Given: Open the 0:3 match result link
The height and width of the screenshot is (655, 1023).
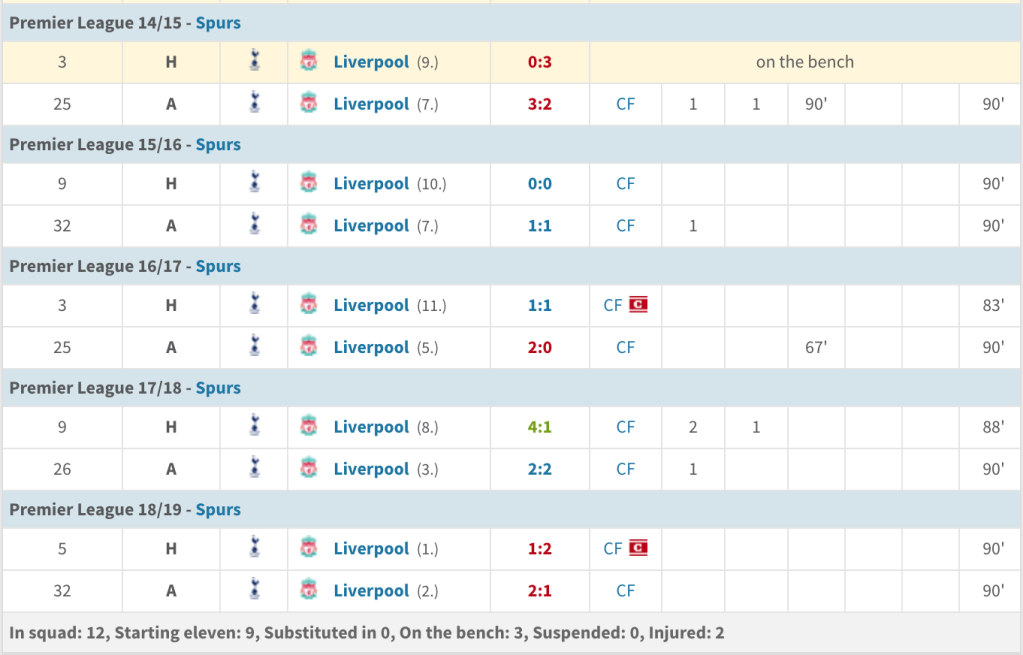Looking at the screenshot, I should pos(540,62).
